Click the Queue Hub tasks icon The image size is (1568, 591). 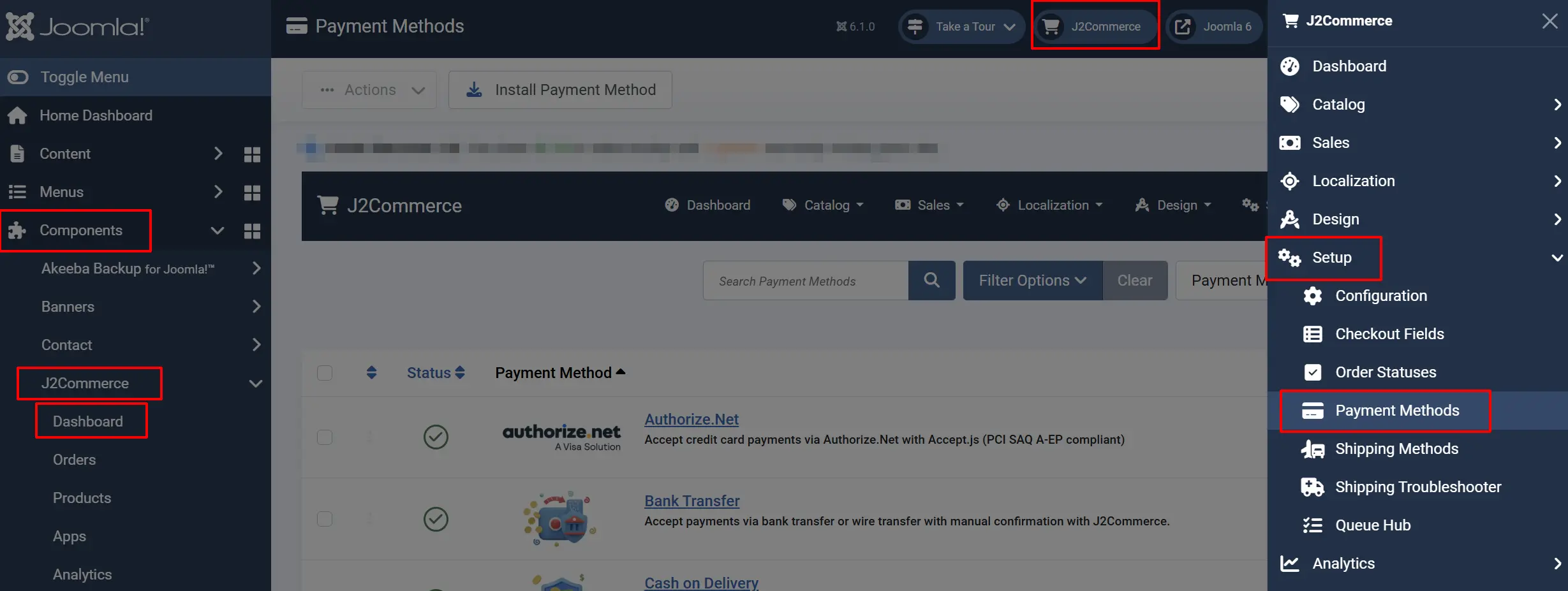tap(1313, 525)
